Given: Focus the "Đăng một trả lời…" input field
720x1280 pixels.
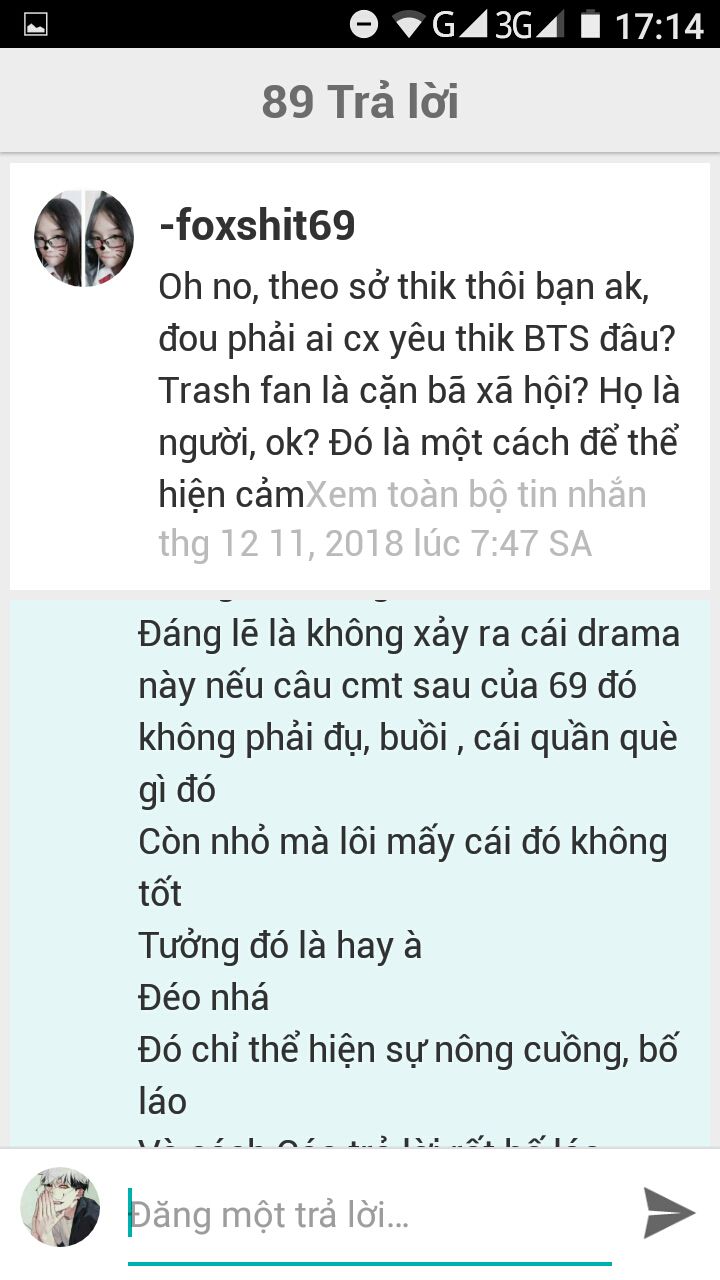Looking at the screenshot, I should pos(370,1216).
